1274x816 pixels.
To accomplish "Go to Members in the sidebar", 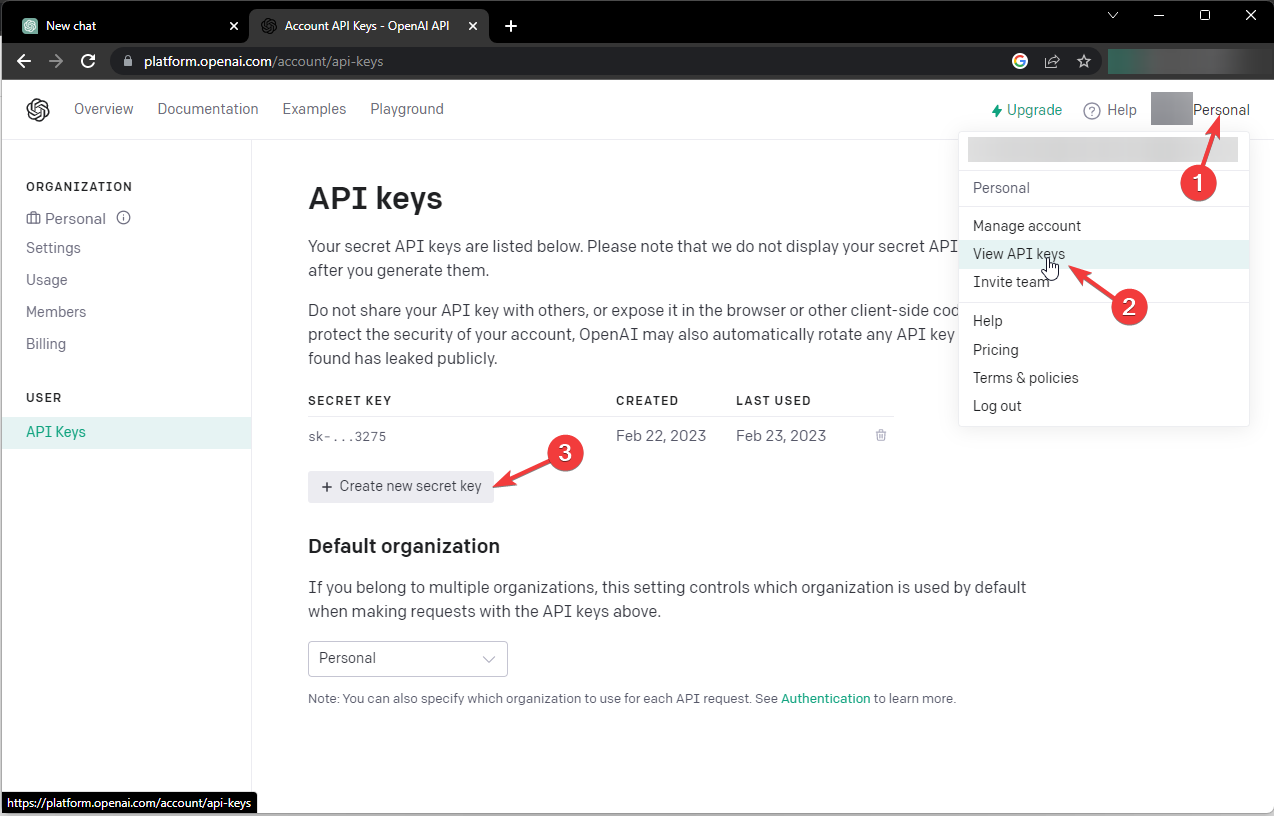I will click(56, 312).
